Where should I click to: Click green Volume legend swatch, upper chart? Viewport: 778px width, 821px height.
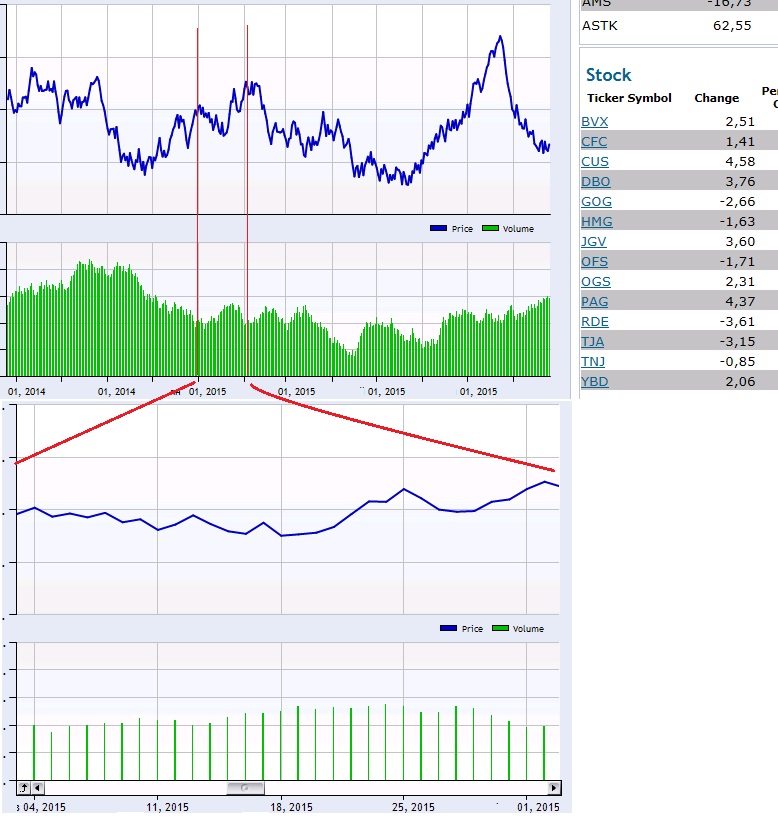(489, 229)
